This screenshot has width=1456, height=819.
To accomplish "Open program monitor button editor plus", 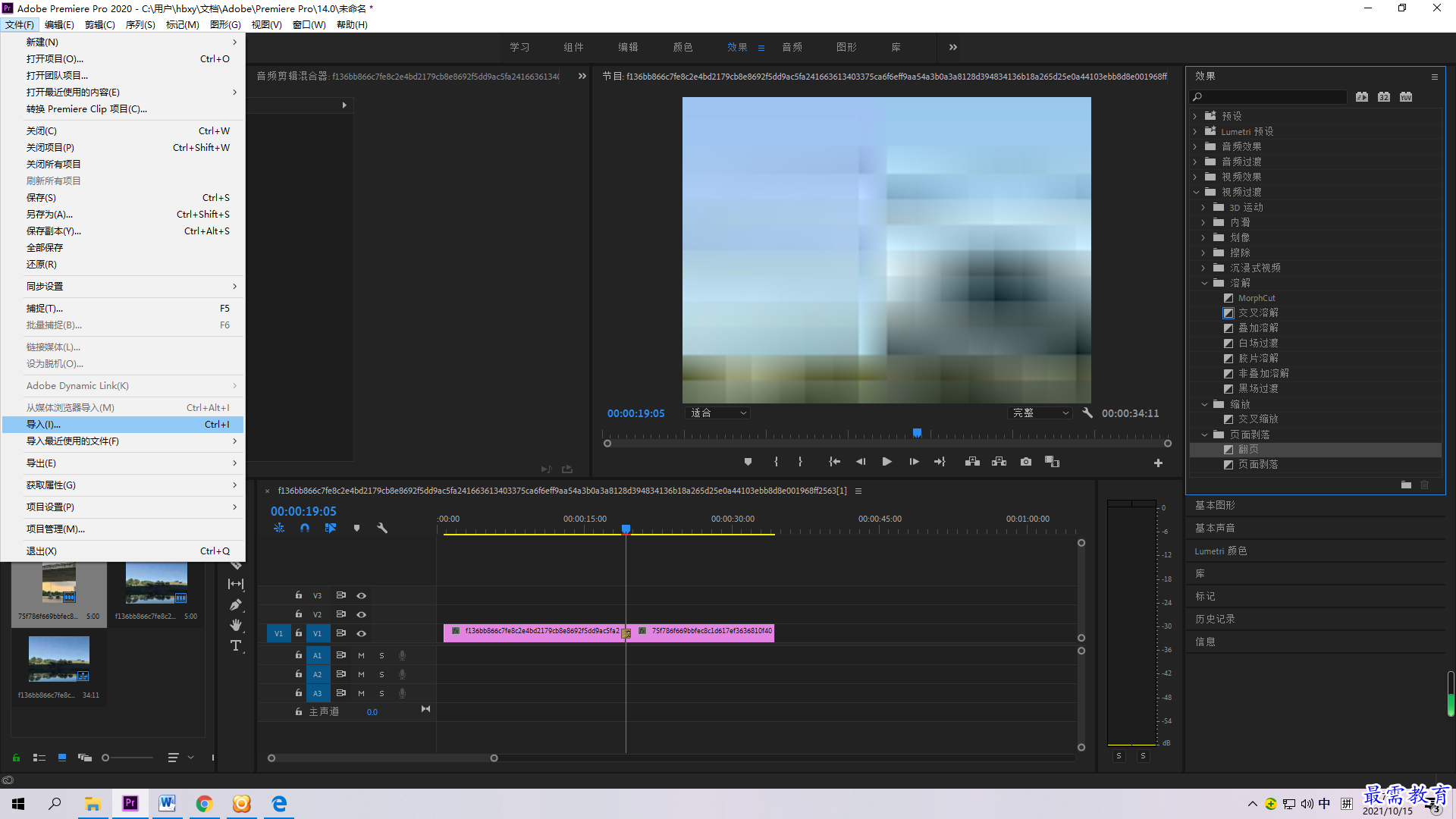I will (x=1158, y=463).
